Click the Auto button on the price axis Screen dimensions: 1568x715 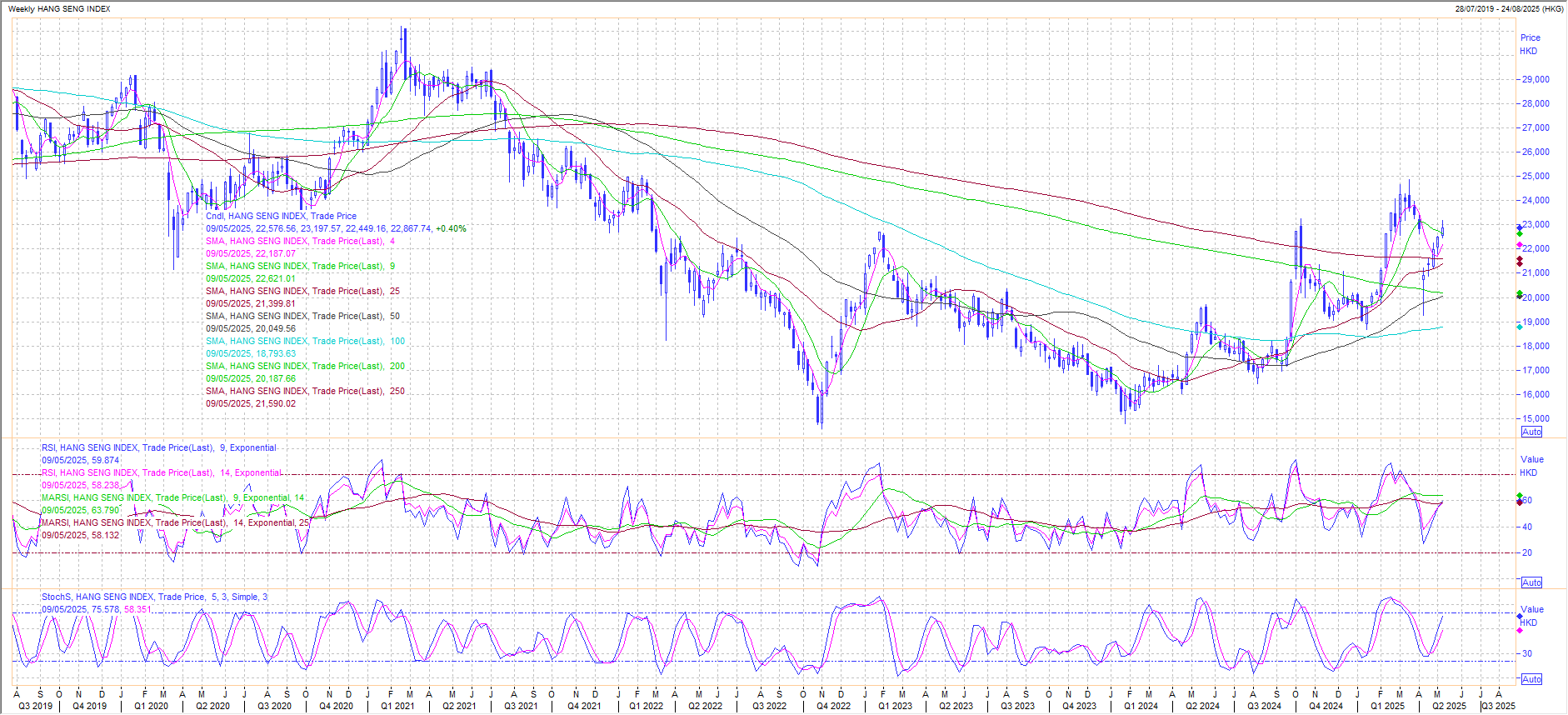point(1531,432)
